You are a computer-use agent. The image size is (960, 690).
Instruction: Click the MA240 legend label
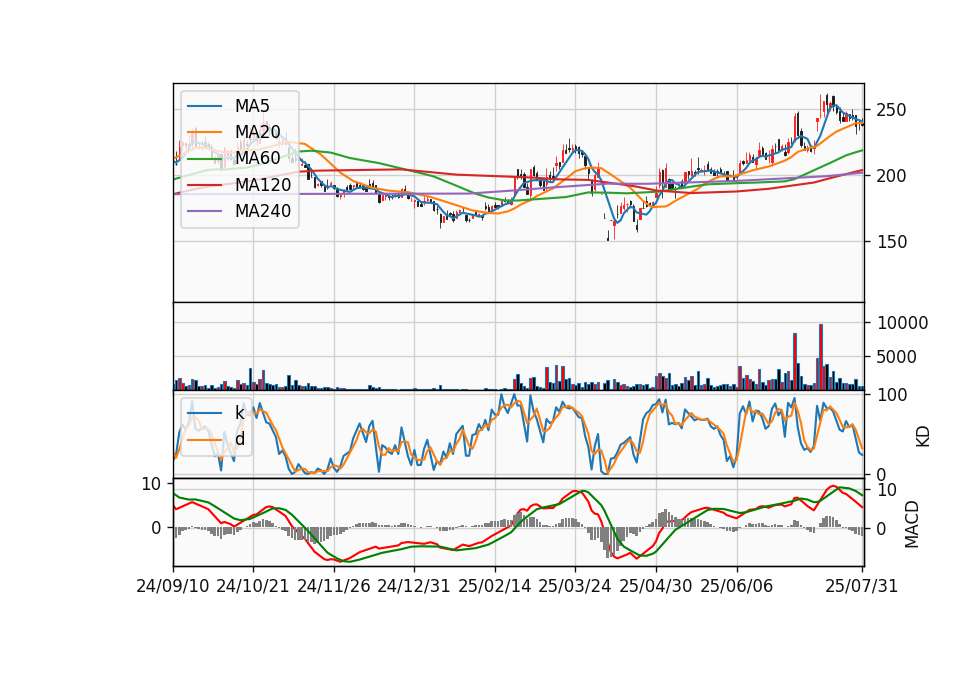coord(263,211)
